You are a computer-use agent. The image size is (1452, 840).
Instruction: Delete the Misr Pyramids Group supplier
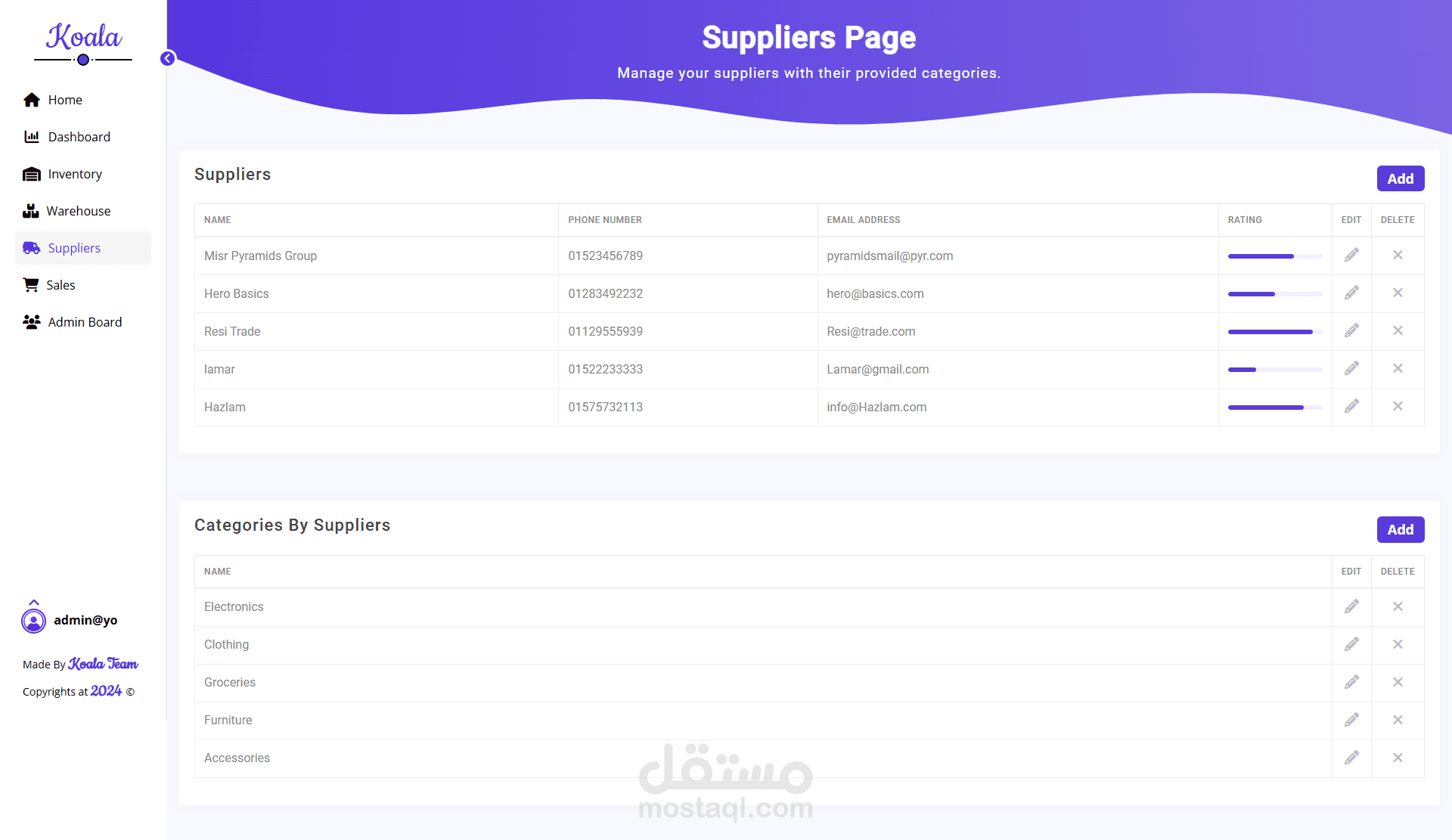1398,256
